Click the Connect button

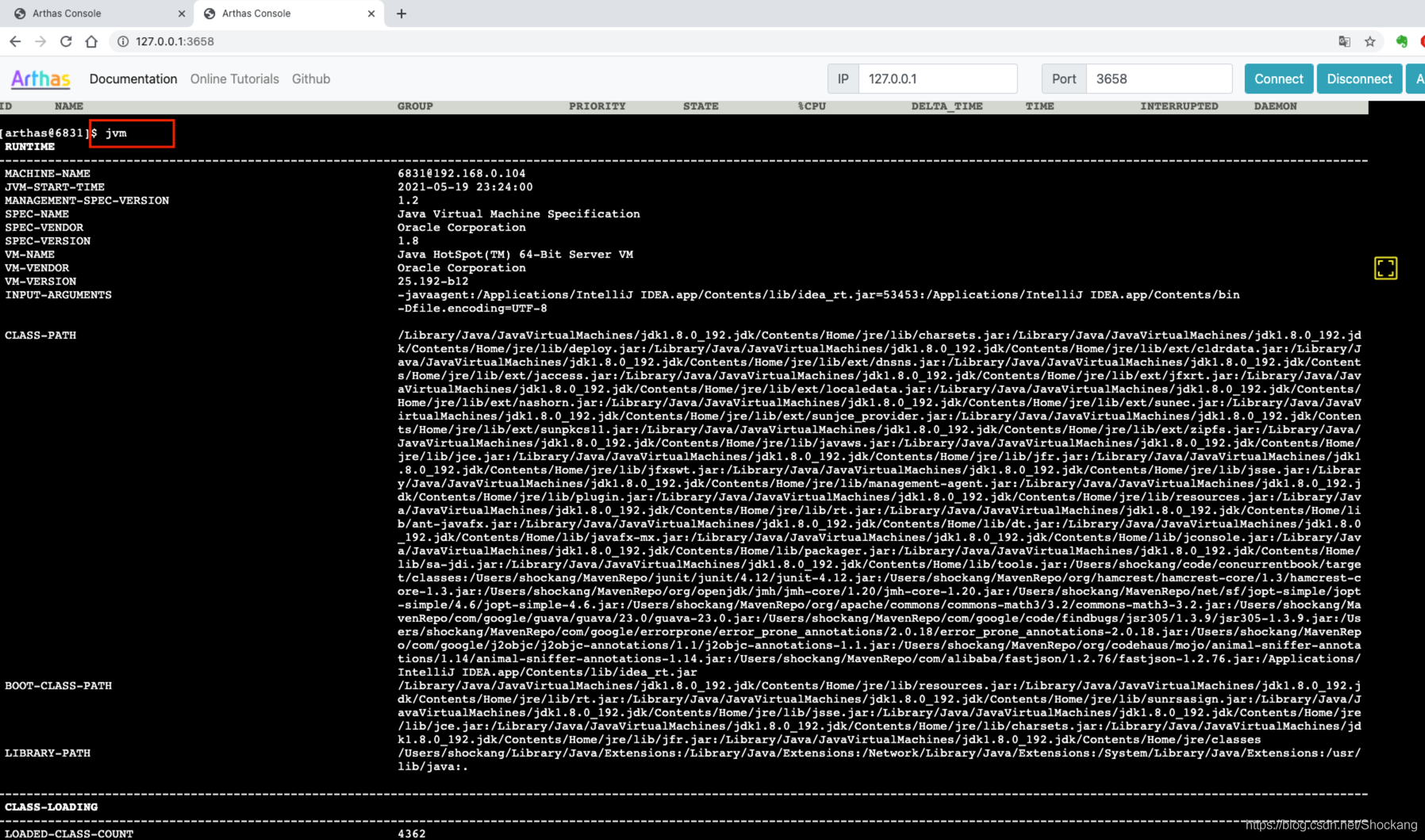(1278, 79)
